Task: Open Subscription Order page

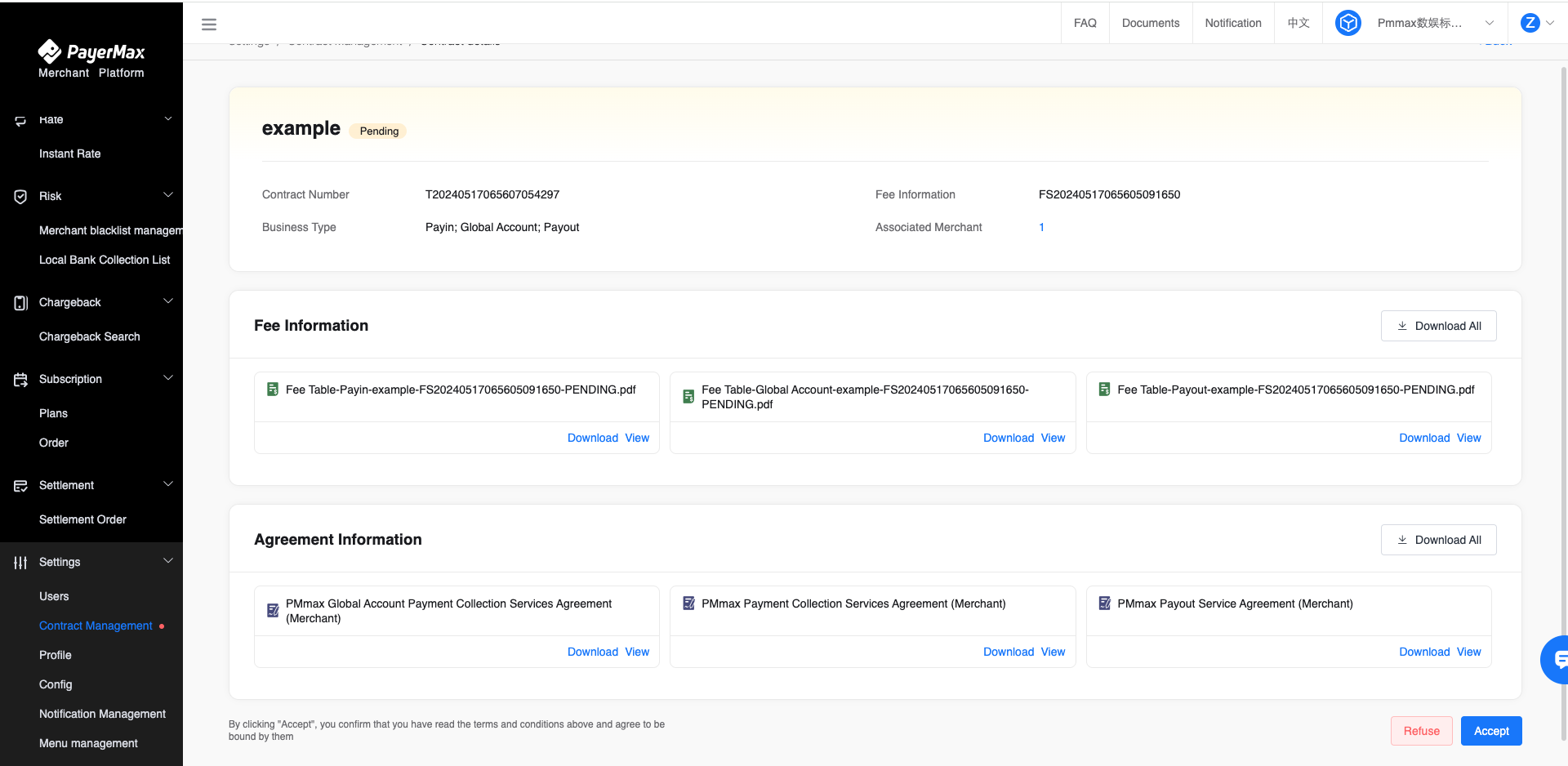Action: coord(54,443)
